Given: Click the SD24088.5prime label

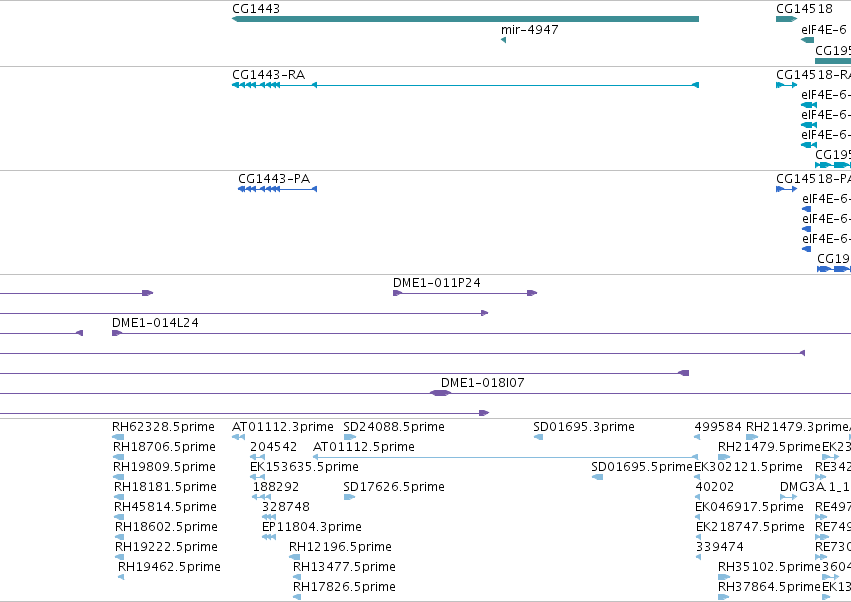Looking at the screenshot, I should pyautogui.click(x=394, y=427).
